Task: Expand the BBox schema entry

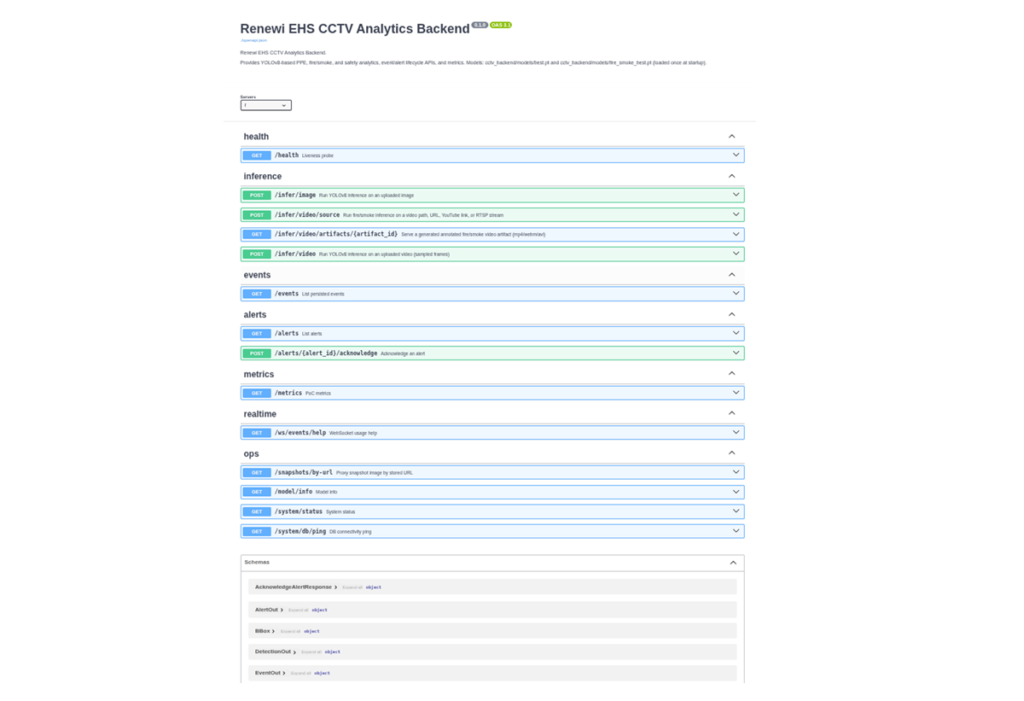Action: click(x=264, y=631)
